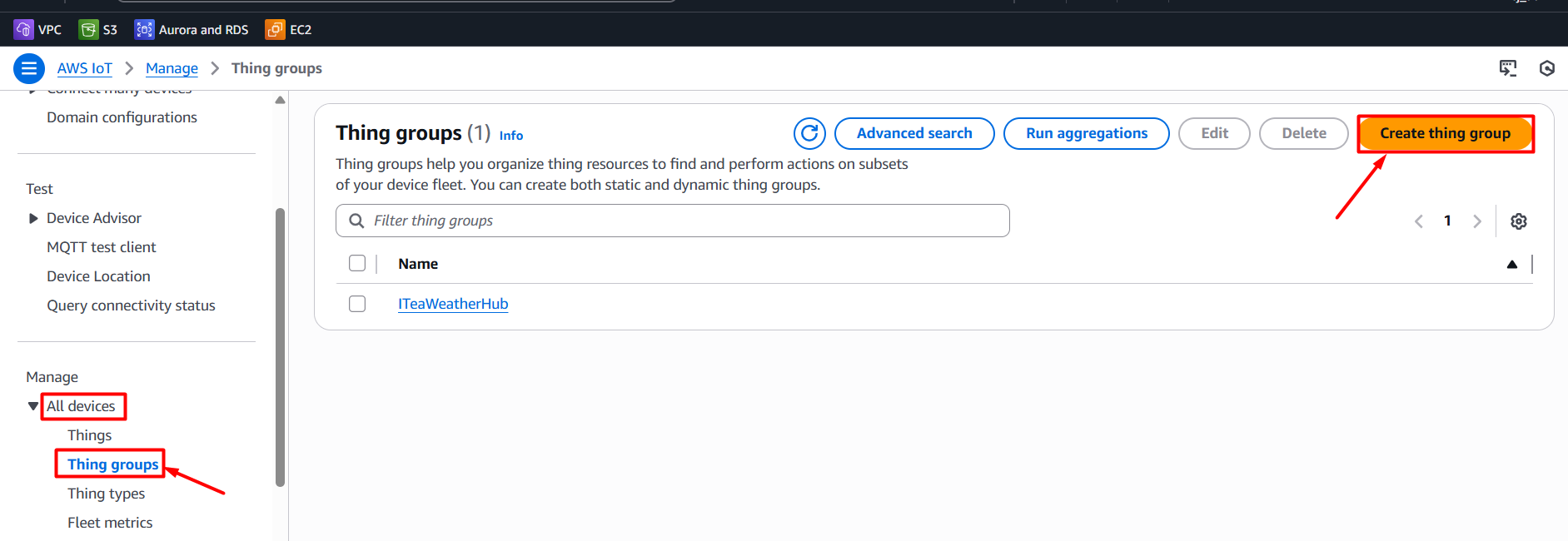The height and width of the screenshot is (541, 1568).
Task: Open the Aurora and RDS shortcut icon
Action: pos(144,30)
